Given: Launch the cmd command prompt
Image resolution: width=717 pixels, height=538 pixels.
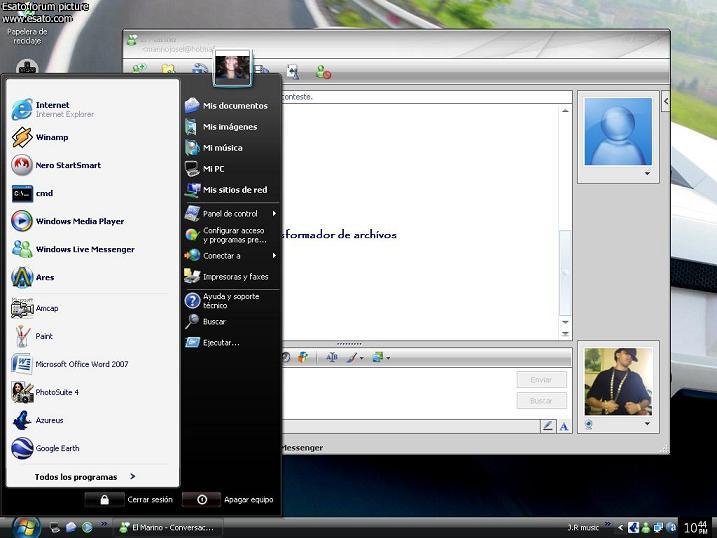Looking at the screenshot, I should pos(91,193).
